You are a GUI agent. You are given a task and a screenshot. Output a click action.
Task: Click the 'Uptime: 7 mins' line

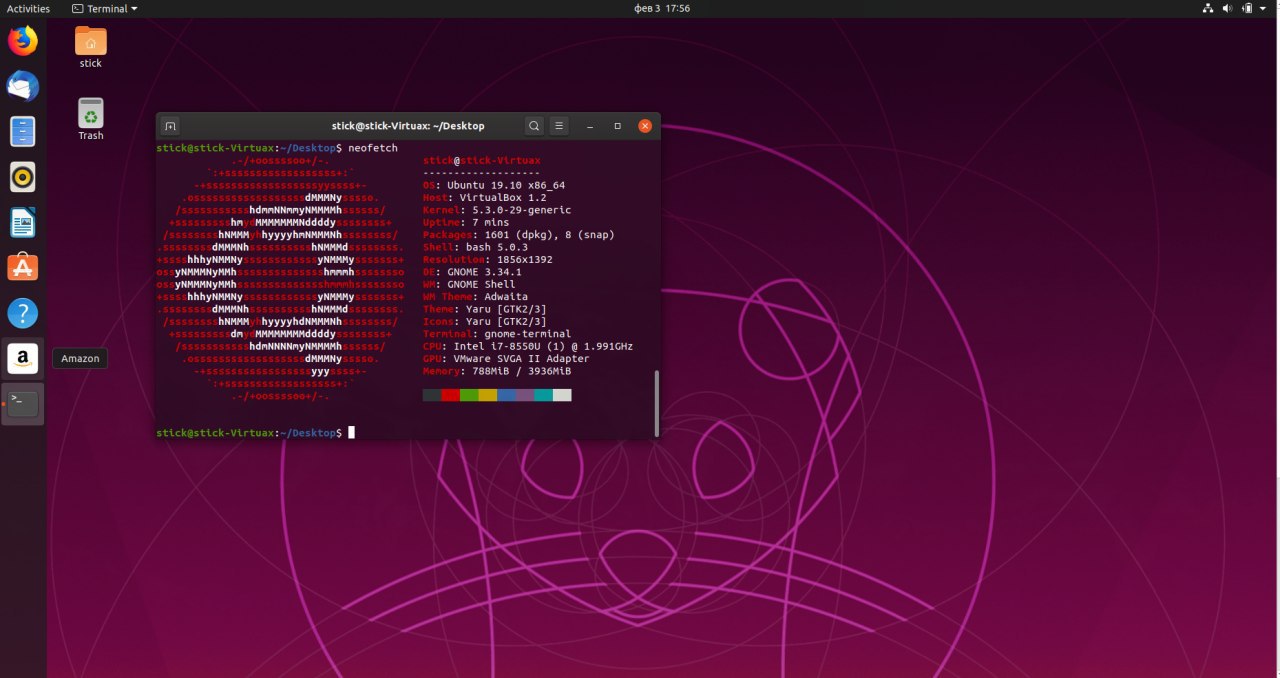tap(466, 222)
